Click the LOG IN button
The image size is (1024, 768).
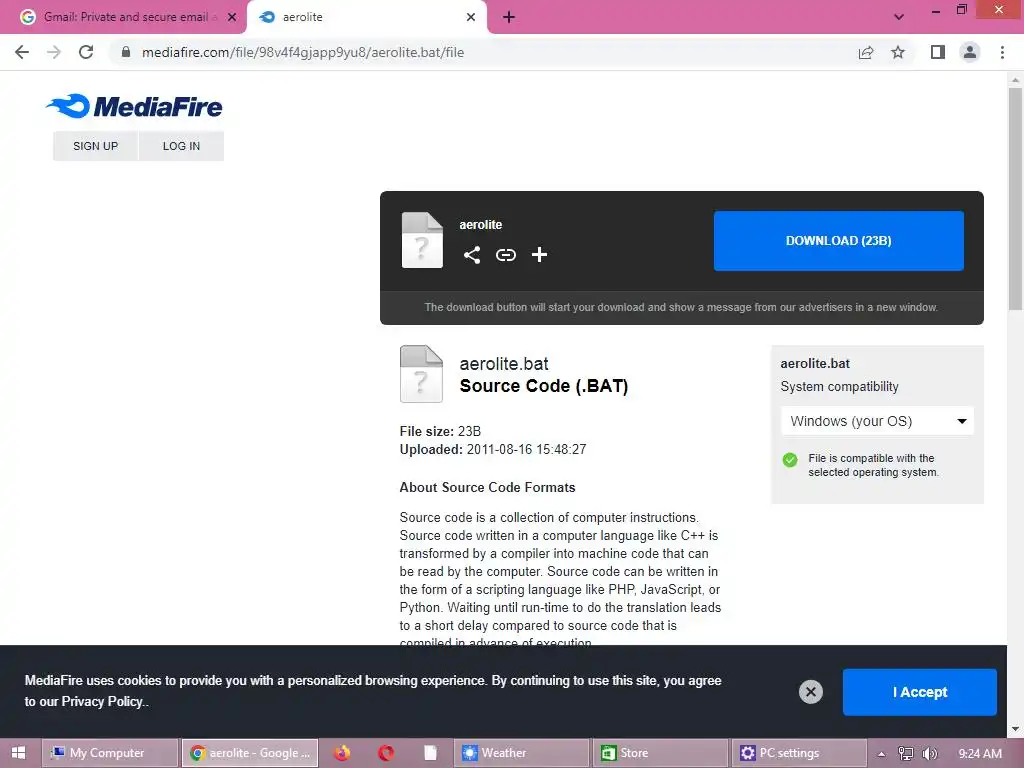point(182,146)
